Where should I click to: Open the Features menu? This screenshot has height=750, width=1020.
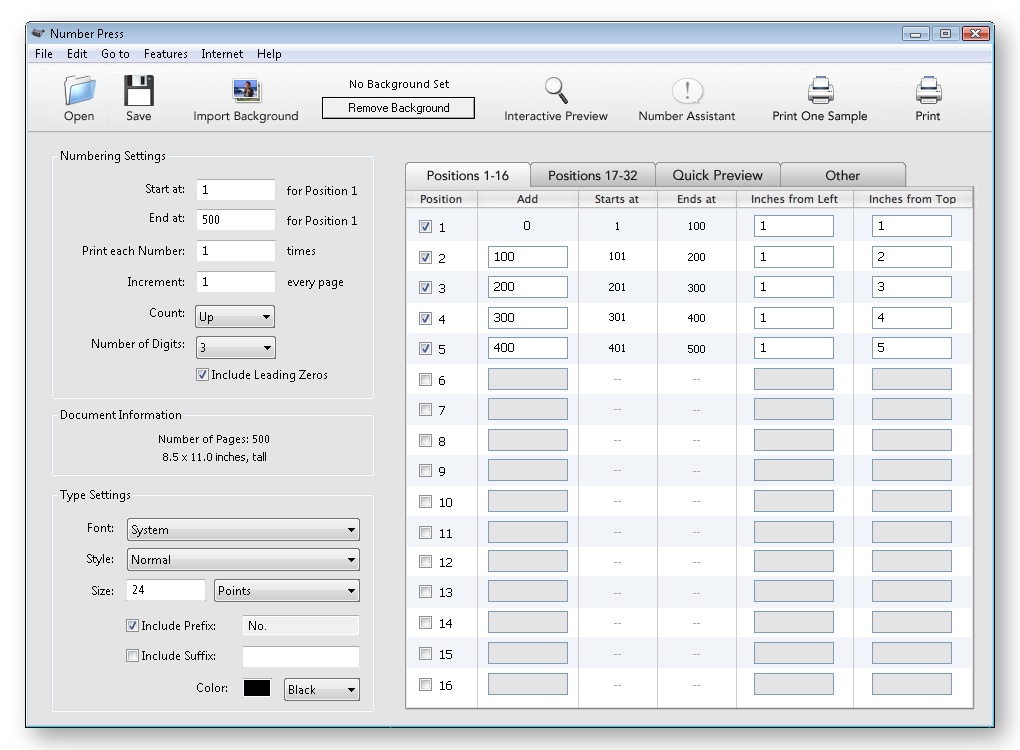click(165, 54)
